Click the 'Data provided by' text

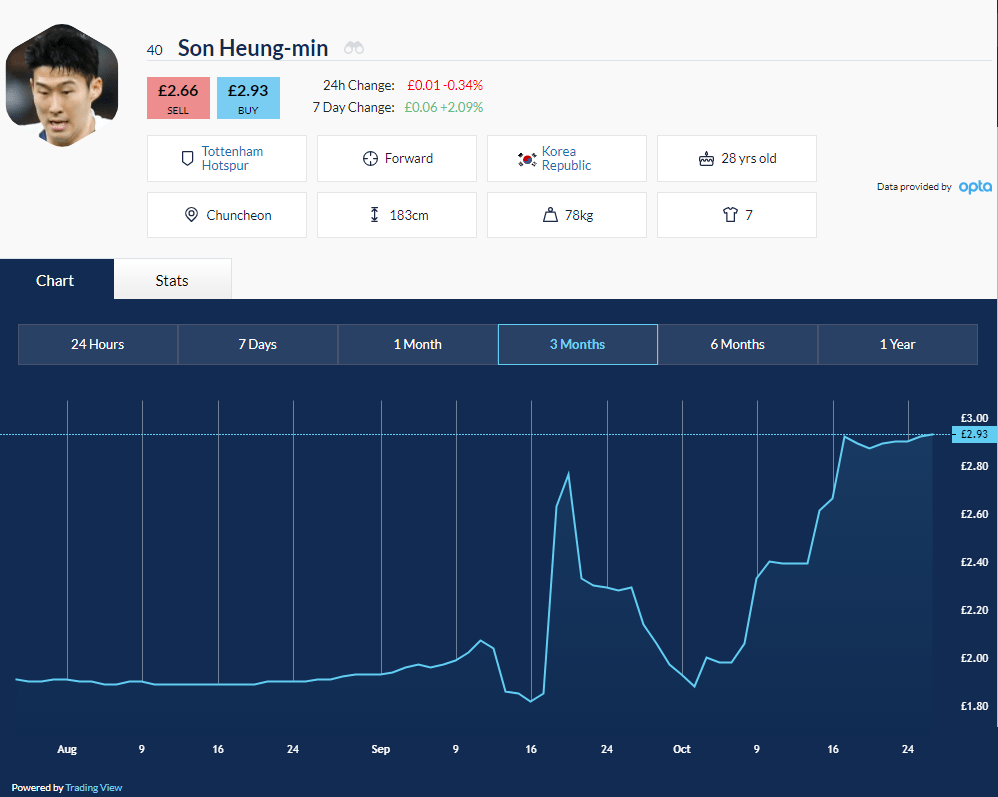[x=914, y=187]
